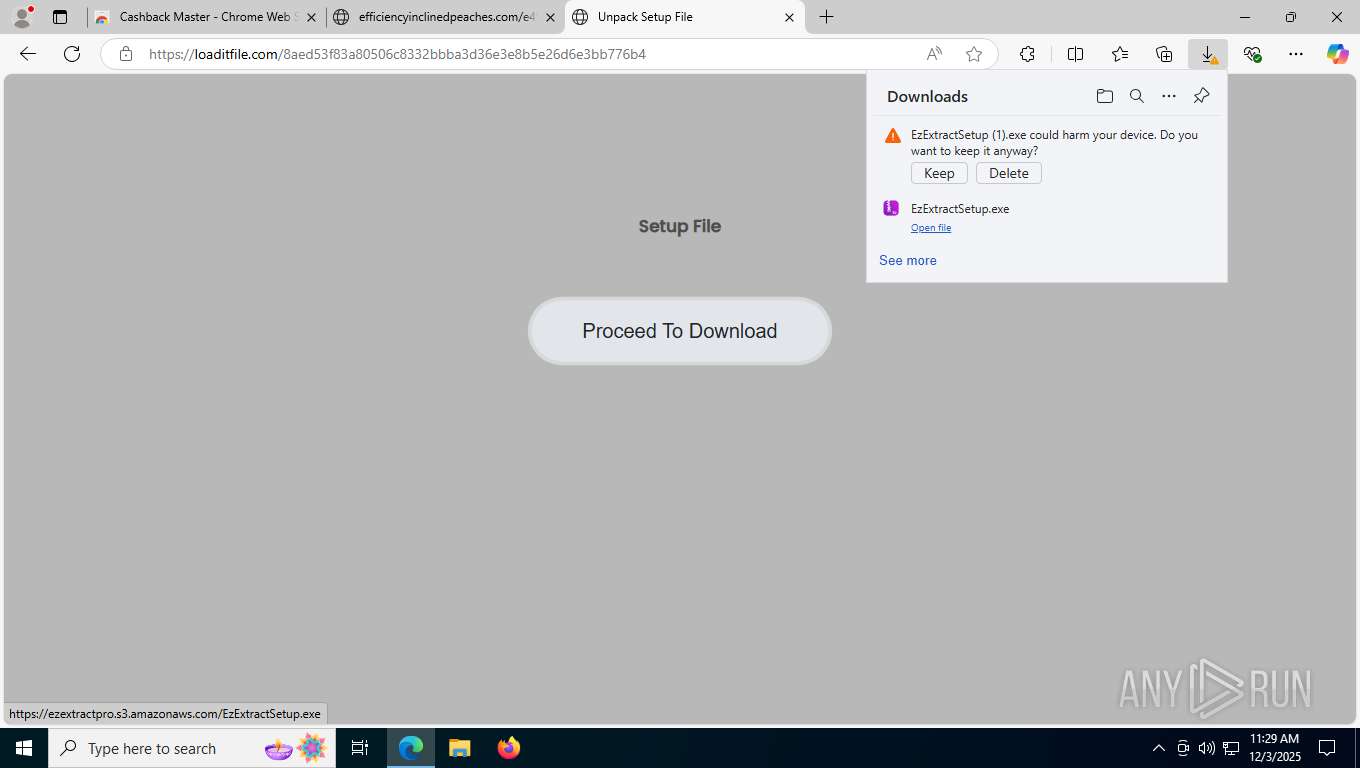Open Task View on taskbar
Screen dimensions: 1360x768
[360, 748]
